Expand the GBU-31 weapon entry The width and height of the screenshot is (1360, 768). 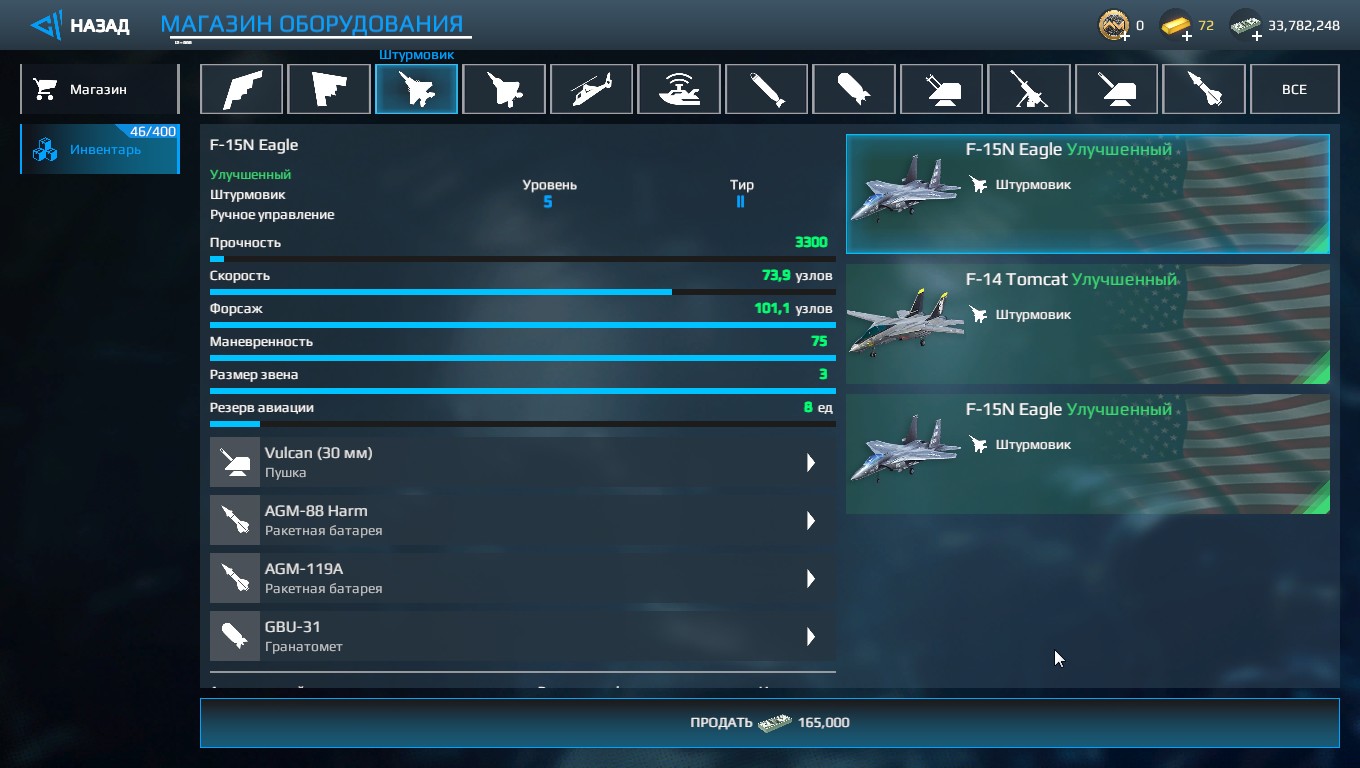click(x=523, y=637)
